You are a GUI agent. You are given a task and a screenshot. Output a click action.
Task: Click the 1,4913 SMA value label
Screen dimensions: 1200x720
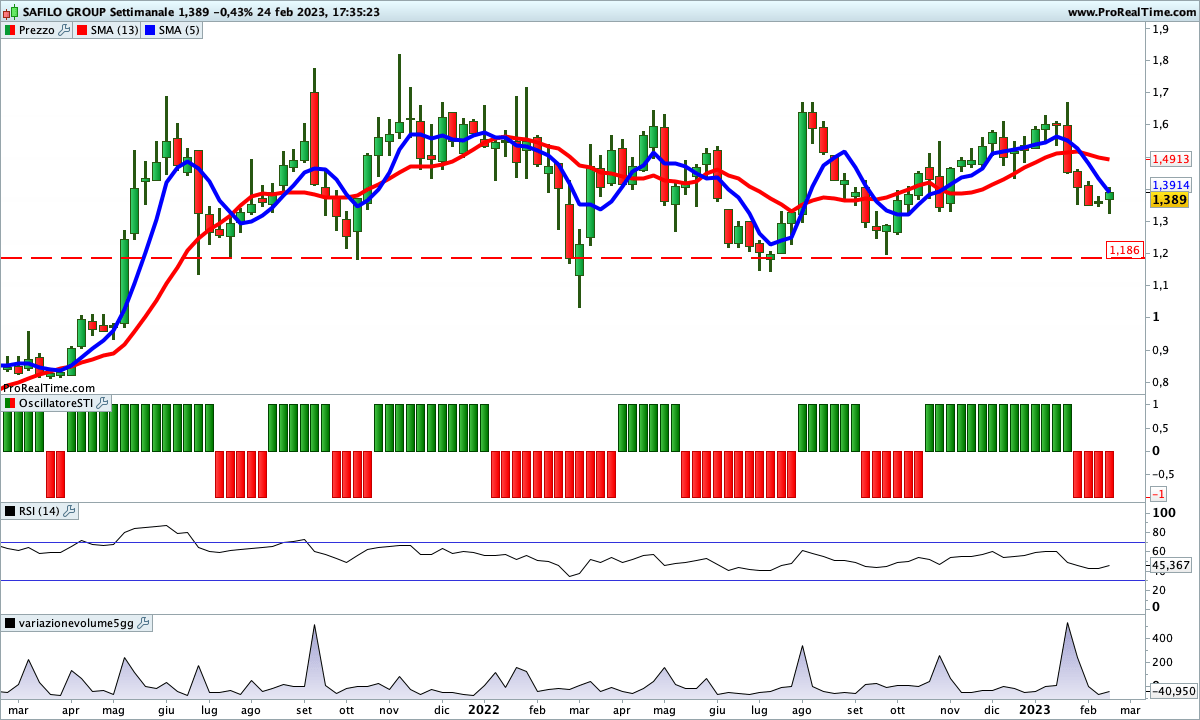point(1169,159)
